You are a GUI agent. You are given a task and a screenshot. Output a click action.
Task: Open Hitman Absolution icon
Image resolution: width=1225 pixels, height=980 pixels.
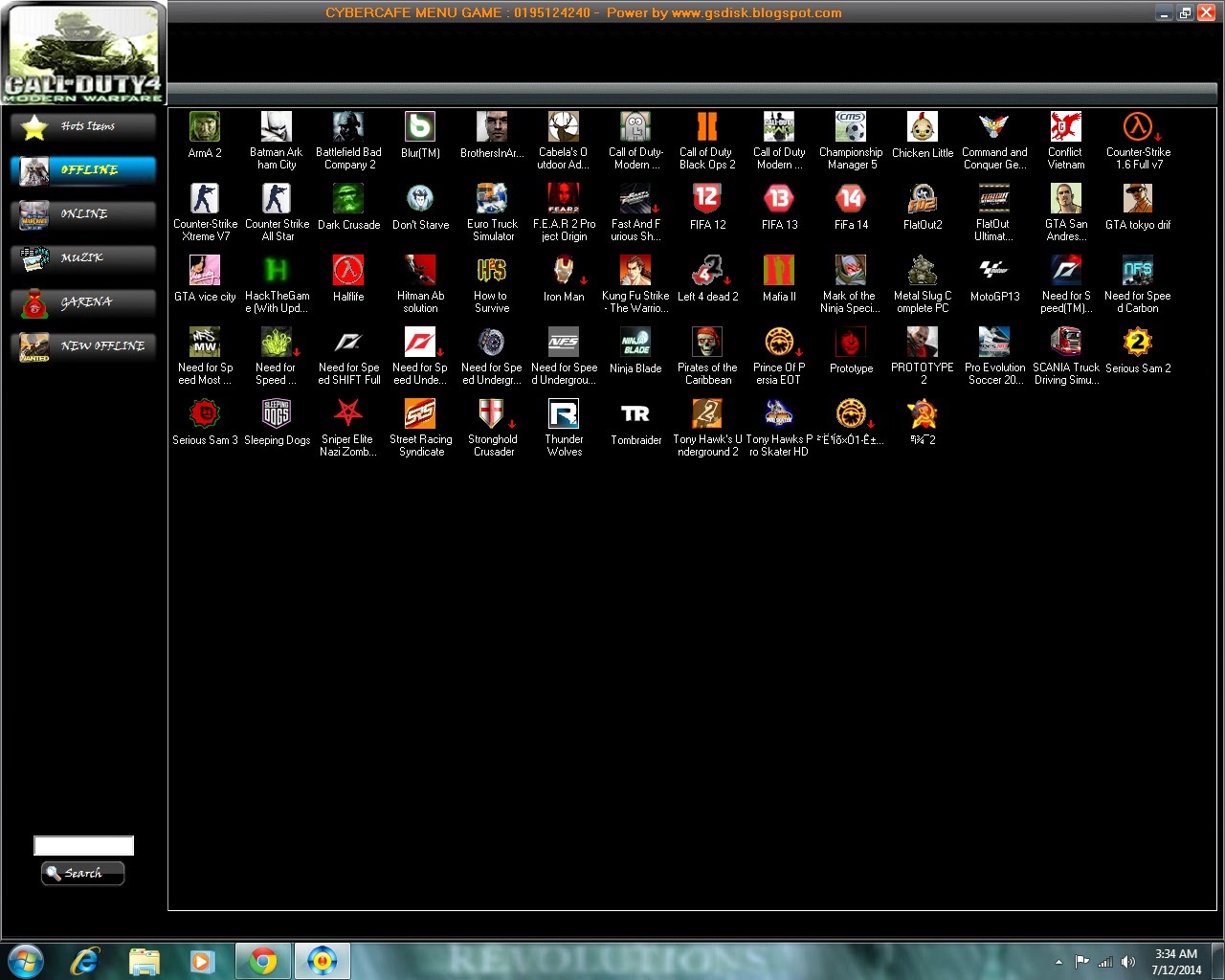pyautogui.click(x=420, y=270)
